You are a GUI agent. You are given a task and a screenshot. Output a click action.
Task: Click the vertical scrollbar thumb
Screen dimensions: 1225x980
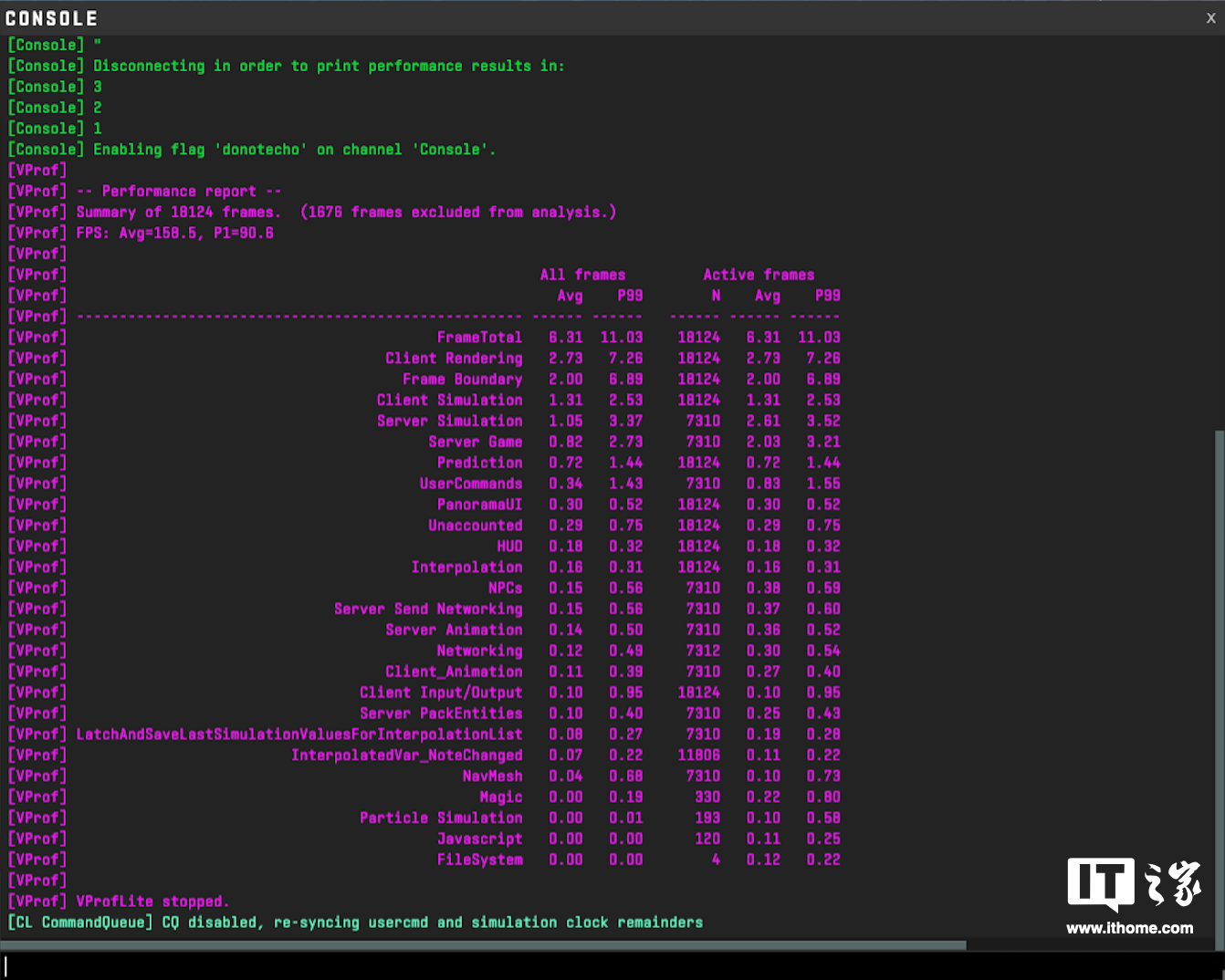(x=1220, y=684)
